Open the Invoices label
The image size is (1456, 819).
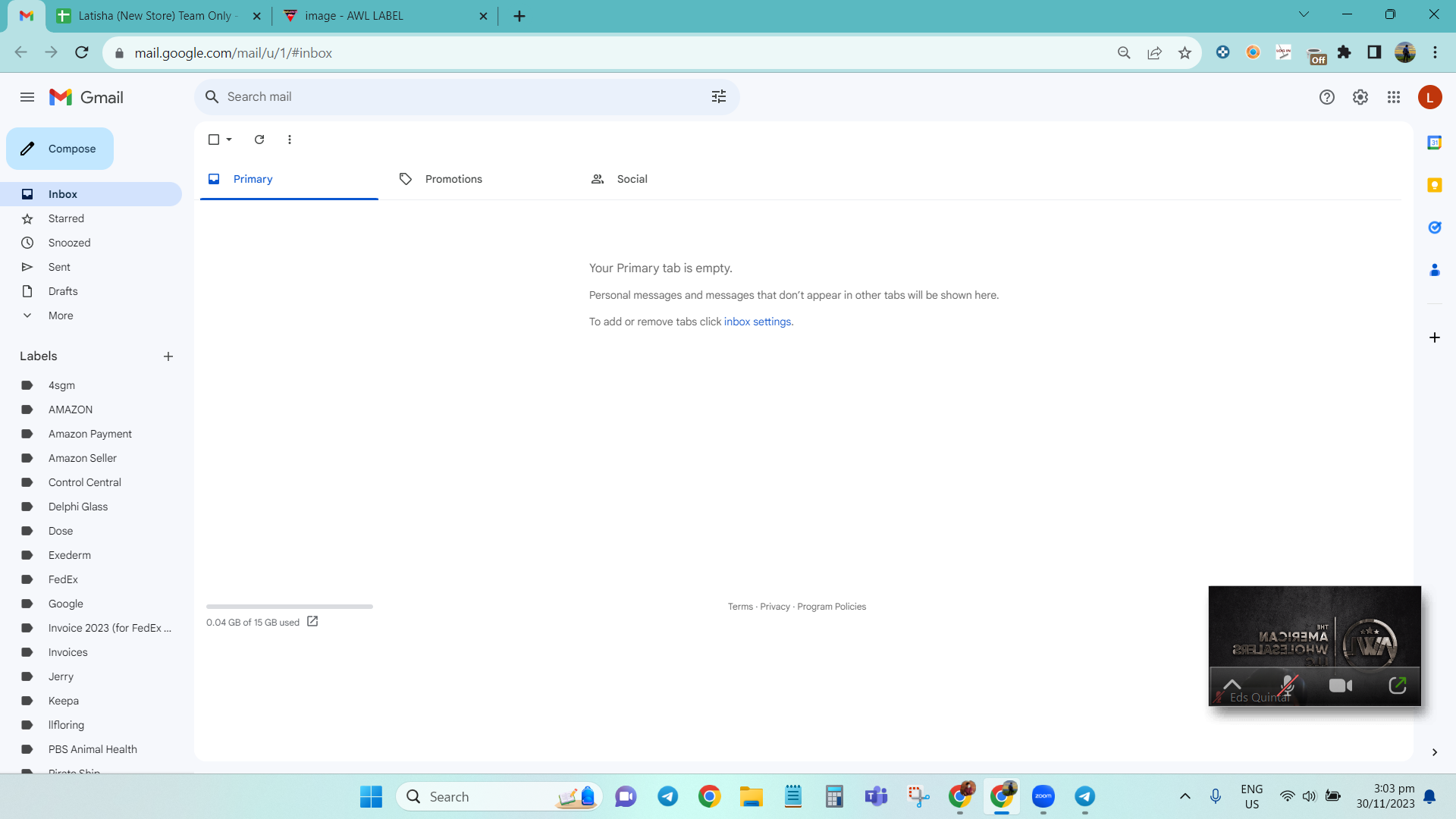[x=91, y=652]
